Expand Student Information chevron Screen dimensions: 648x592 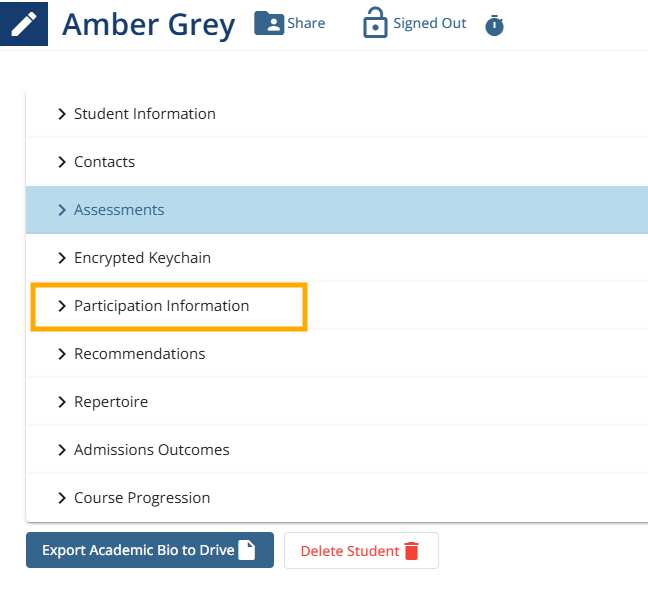pos(62,114)
